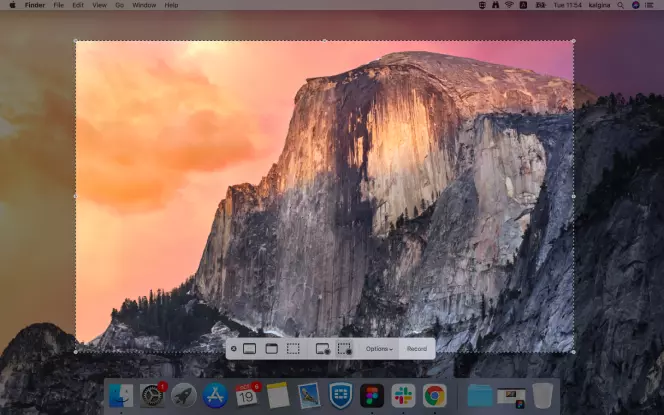This screenshot has width=664, height=415.
Task: Launch the App Store from Dock
Action: tap(215, 396)
